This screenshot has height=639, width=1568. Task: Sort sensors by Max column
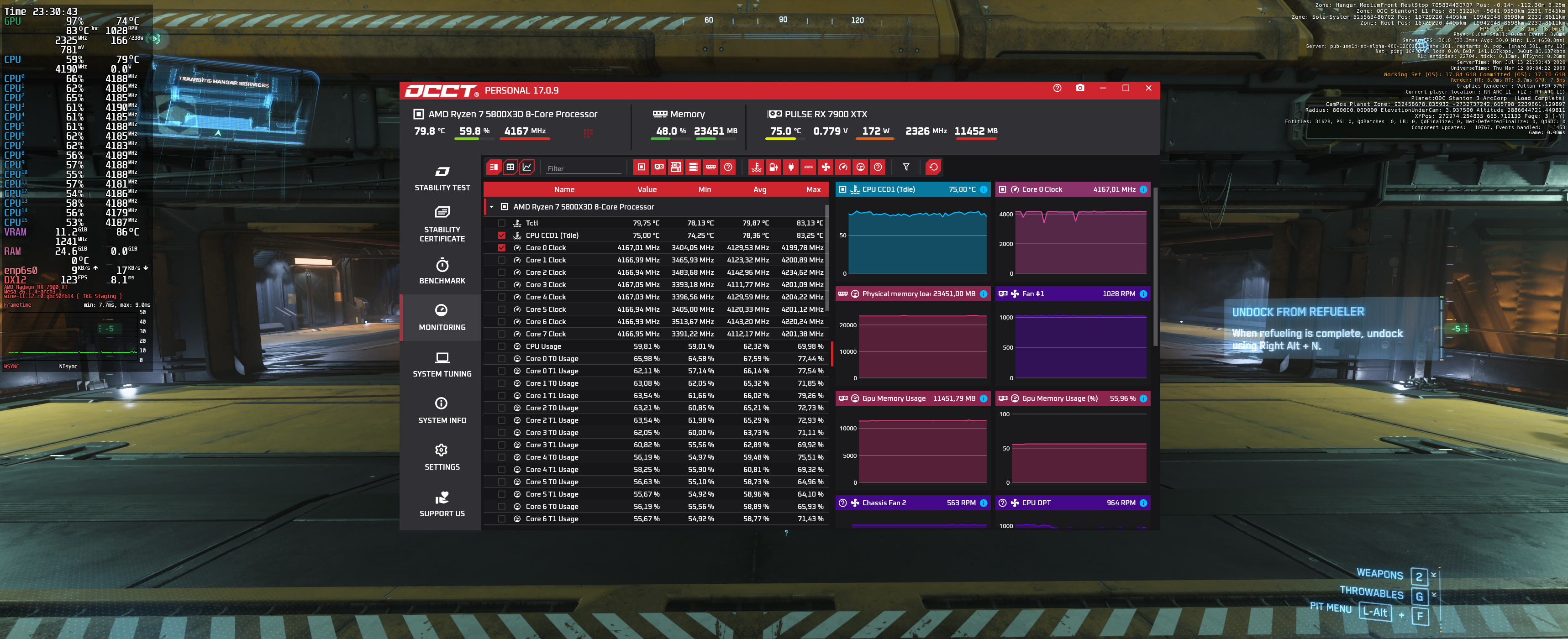[x=813, y=189]
